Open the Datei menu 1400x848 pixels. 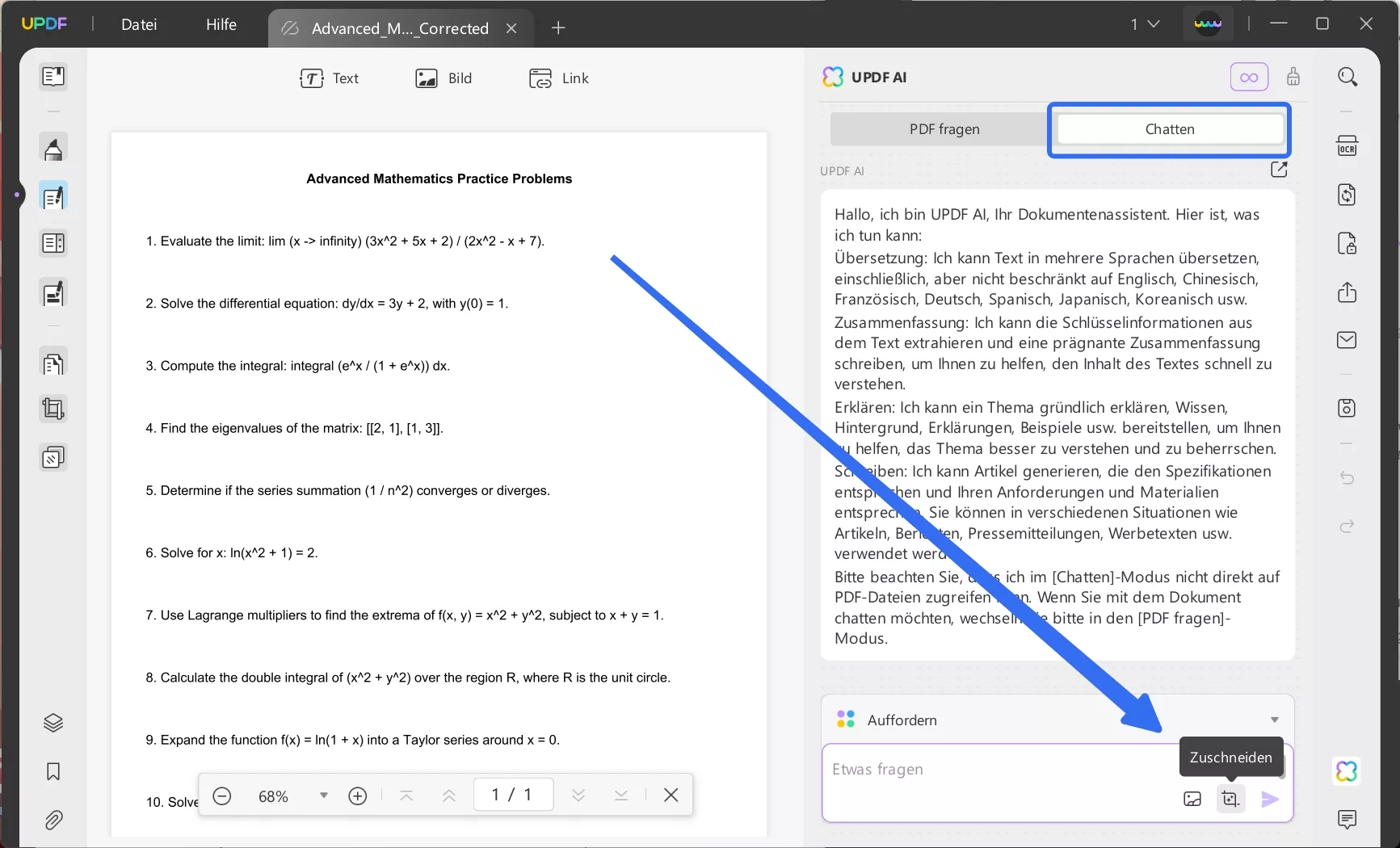click(x=139, y=24)
